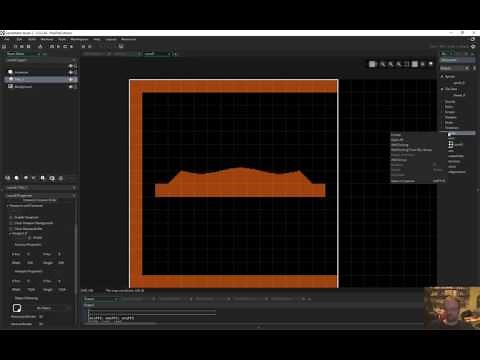480x360 pixels.
Task: Toggle the Viewport 0 Visible checkbox
Action: [x=29, y=238]
